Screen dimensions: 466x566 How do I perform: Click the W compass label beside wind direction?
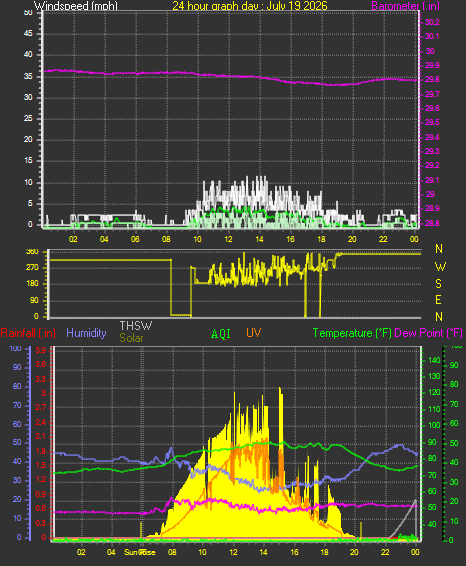click(x=440, y=267)
